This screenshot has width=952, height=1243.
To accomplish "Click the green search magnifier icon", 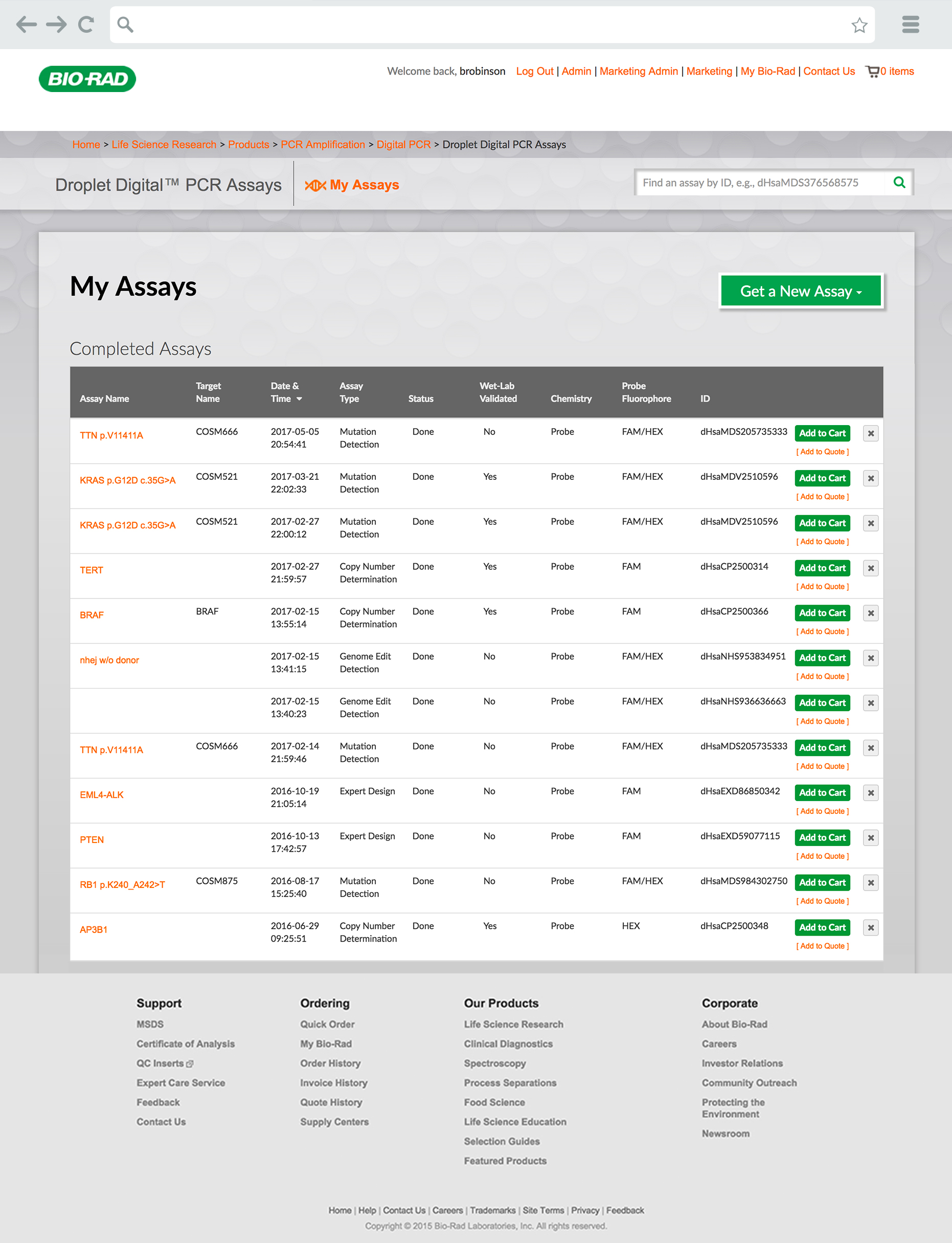I will (899, 183).
